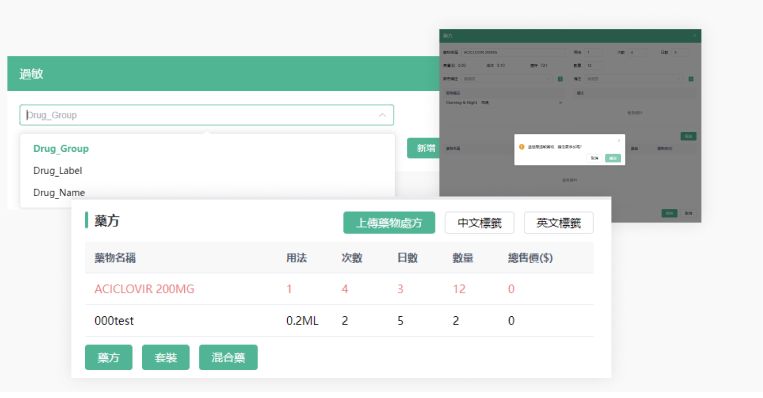Click the 用法 column header
This screenshot has width=763, height=398.
tap(296, 258)
